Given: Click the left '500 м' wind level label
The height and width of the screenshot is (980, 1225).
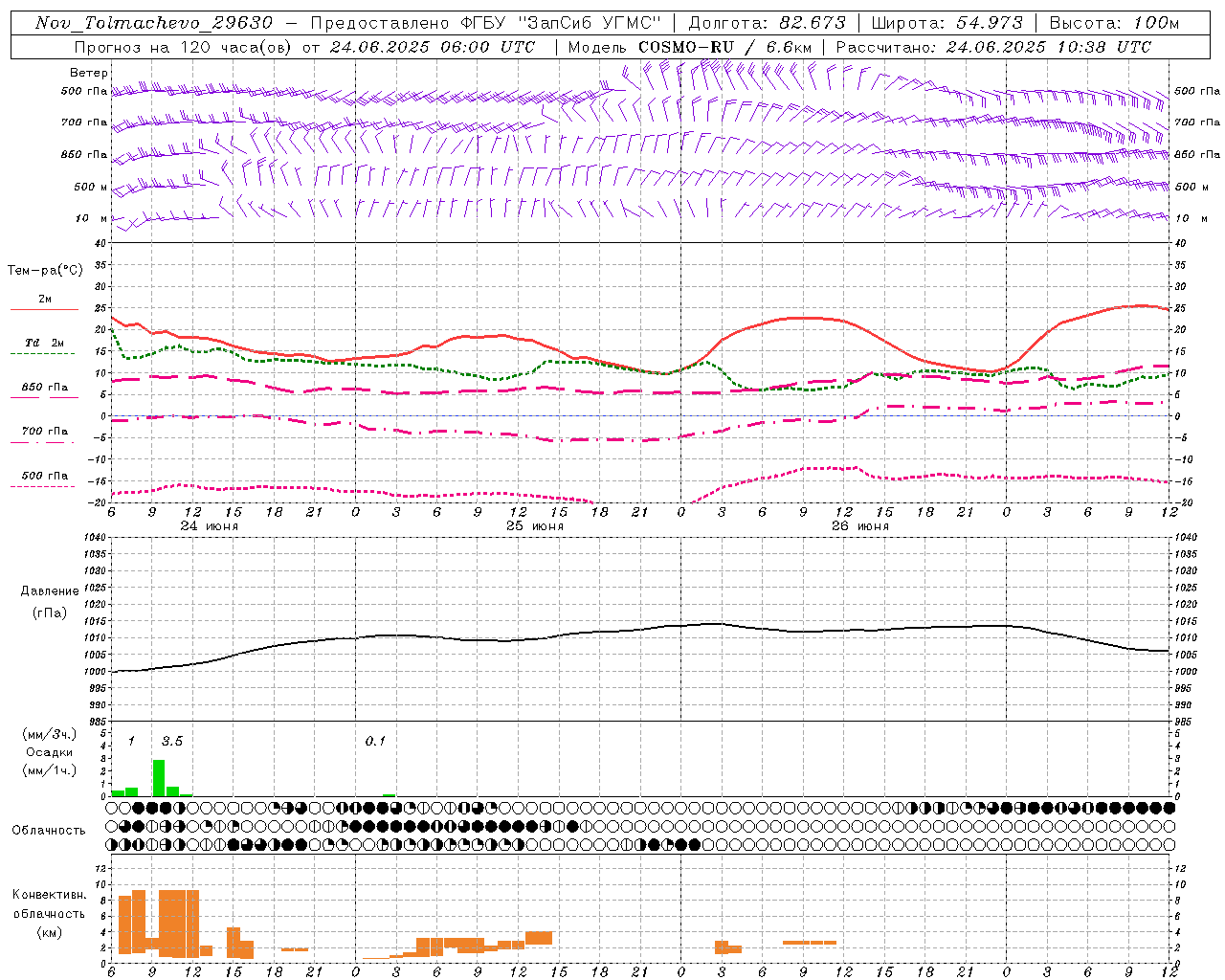Looking at the screenshot, I should click(x=91, y=187).
